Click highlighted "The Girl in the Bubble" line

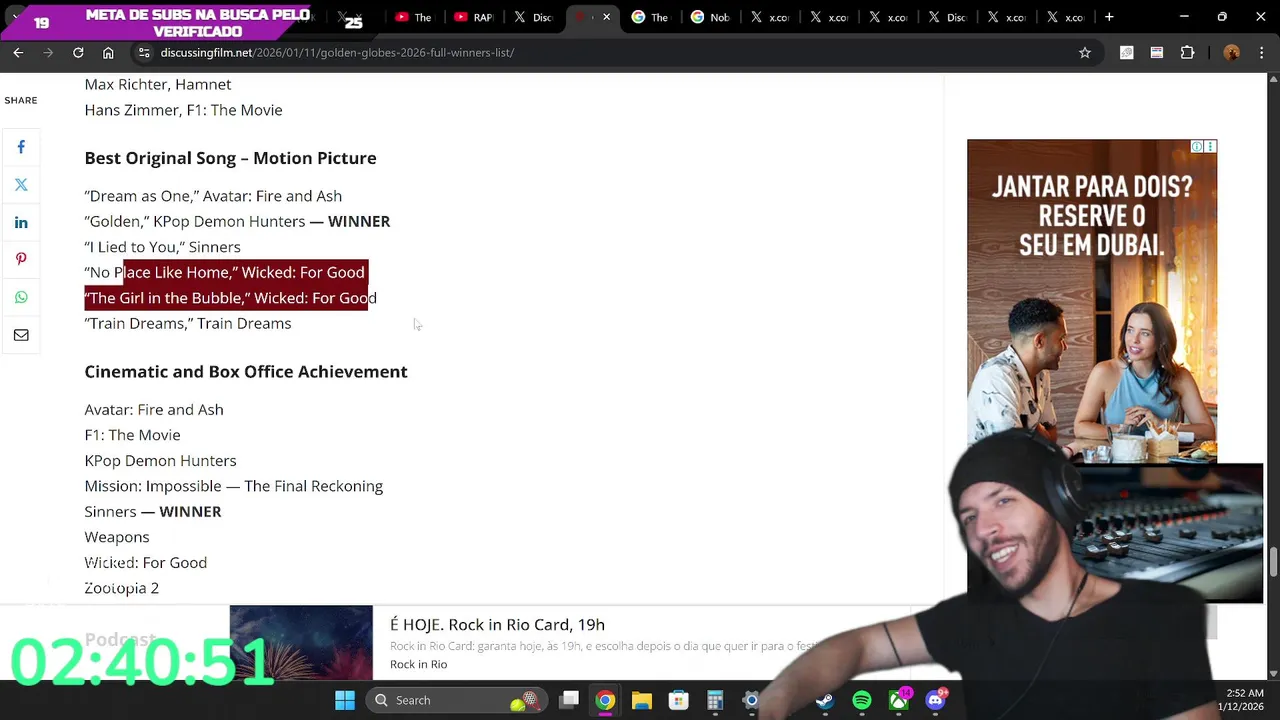231,298
